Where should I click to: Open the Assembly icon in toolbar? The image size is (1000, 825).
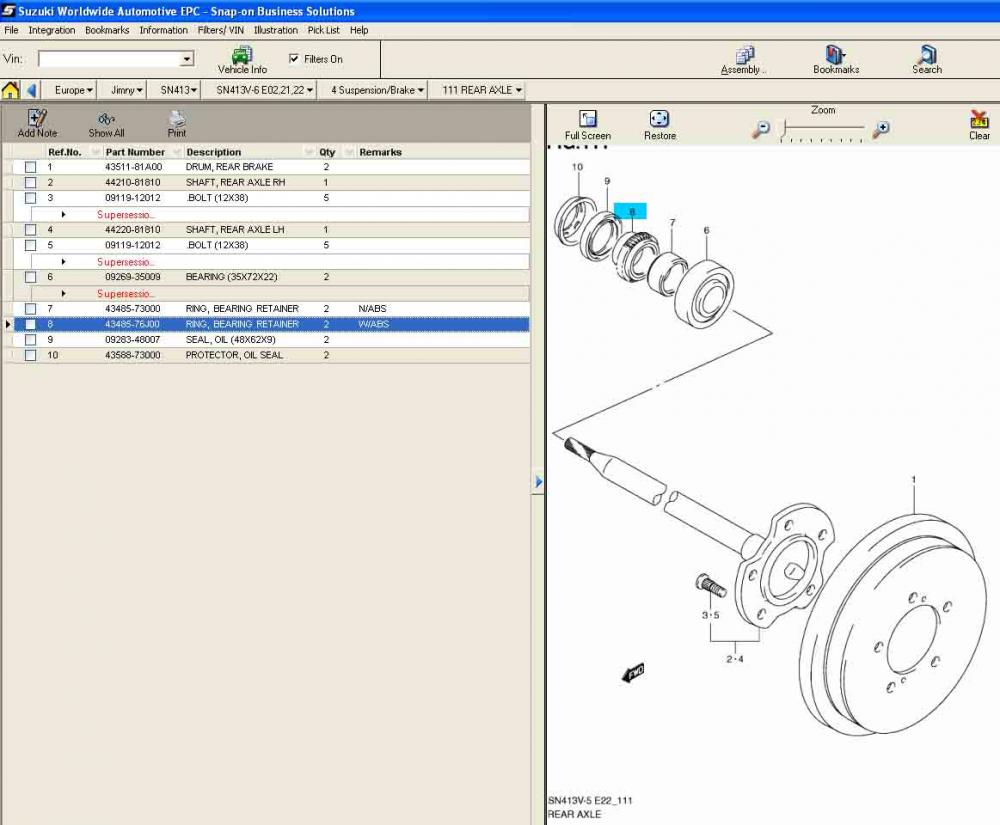point(744,55)
